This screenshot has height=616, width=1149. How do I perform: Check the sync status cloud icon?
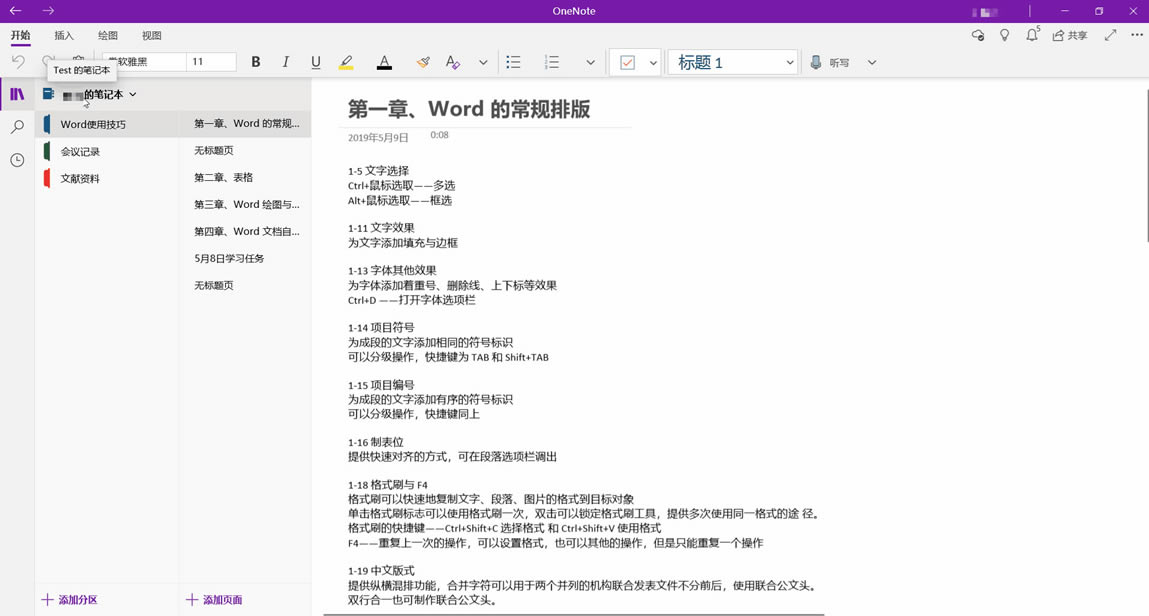[x=977, y=35]
